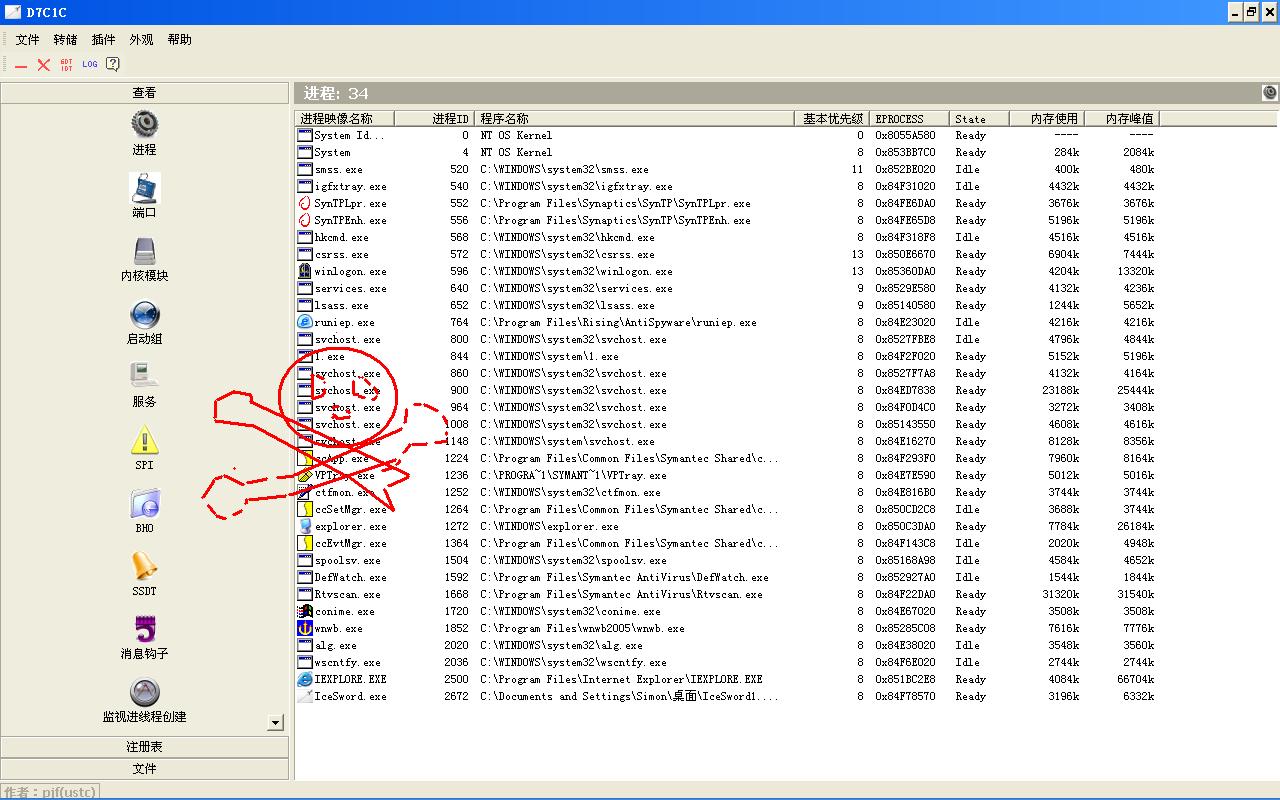Select the System Id... process row
This screenshot has width=1280, height=800.
pos(727,135)
